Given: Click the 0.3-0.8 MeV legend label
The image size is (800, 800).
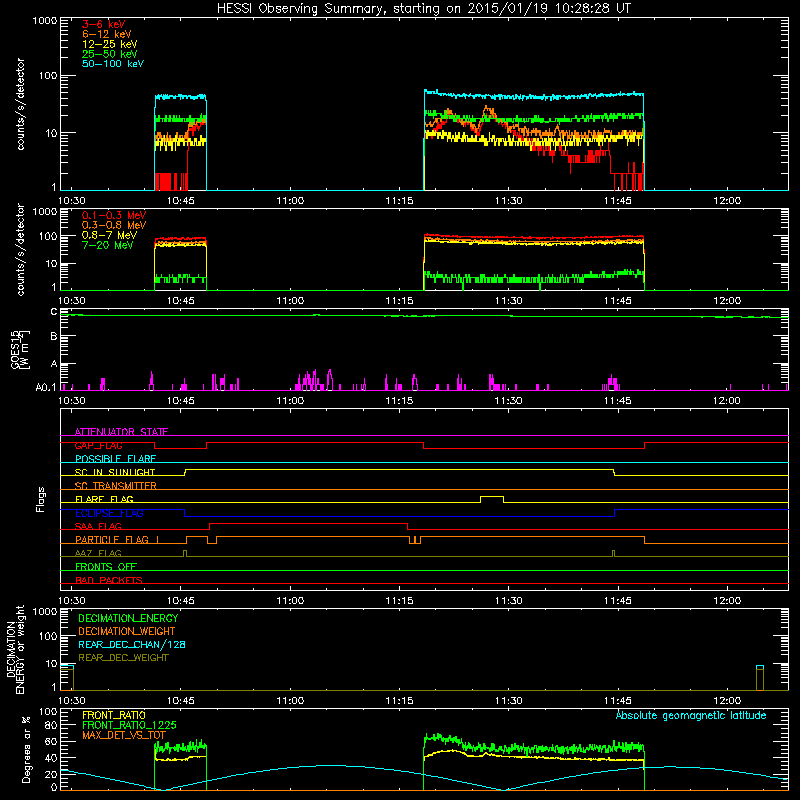Looking at the screenshot, I should [x=114, y=225].
